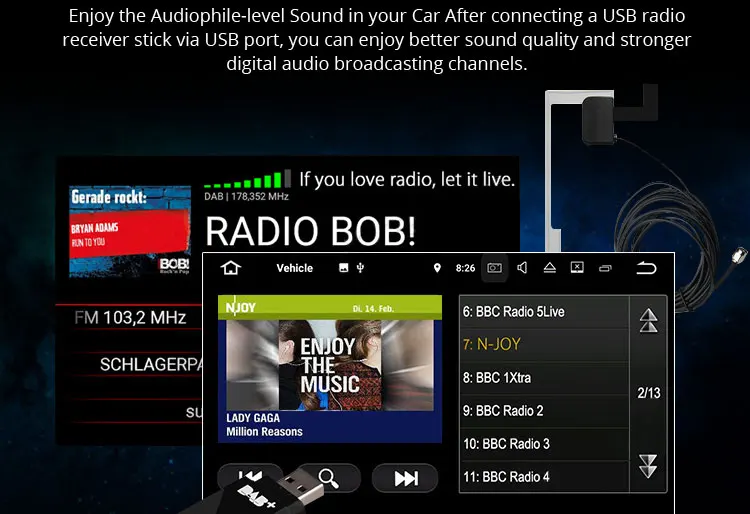Open the recent apps icon
This screenshot has width=750, height=514.
605,268
